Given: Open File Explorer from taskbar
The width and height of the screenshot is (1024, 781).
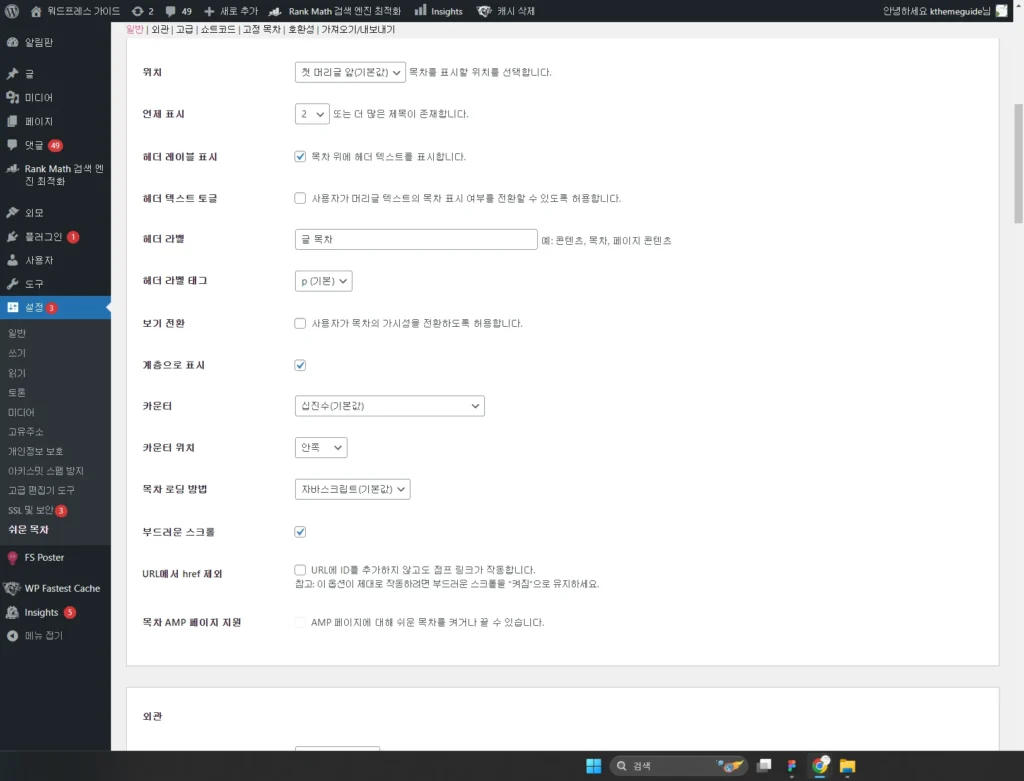Looking at the screenshot, I should [848, 766].
